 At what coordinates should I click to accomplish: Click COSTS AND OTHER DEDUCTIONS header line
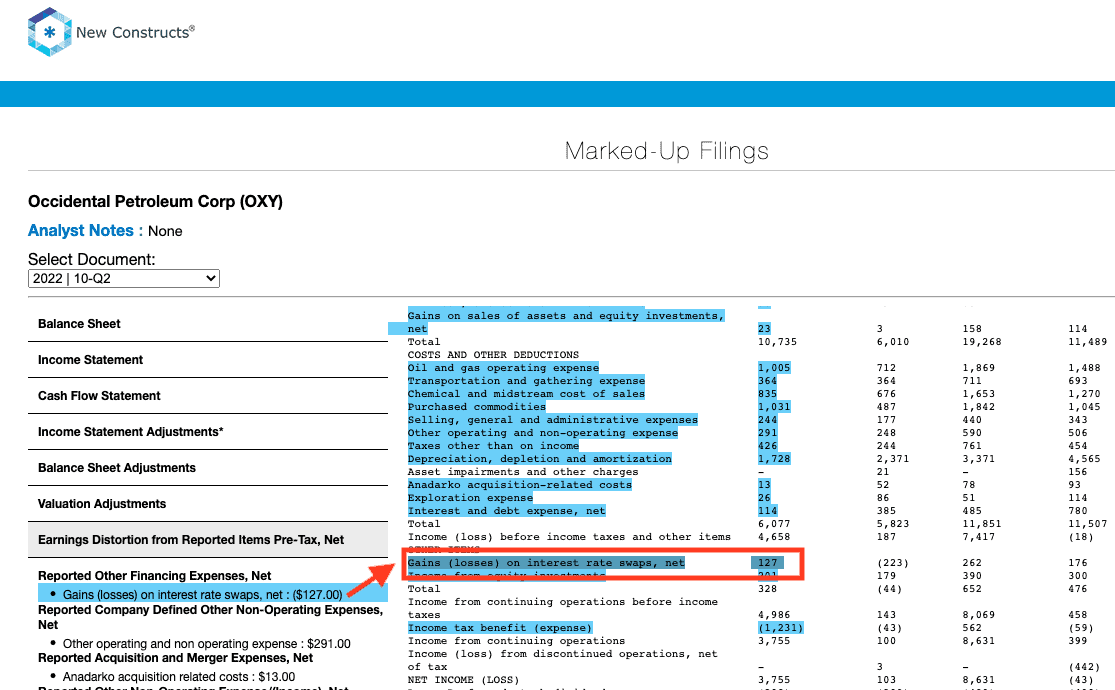pos(493,355)
